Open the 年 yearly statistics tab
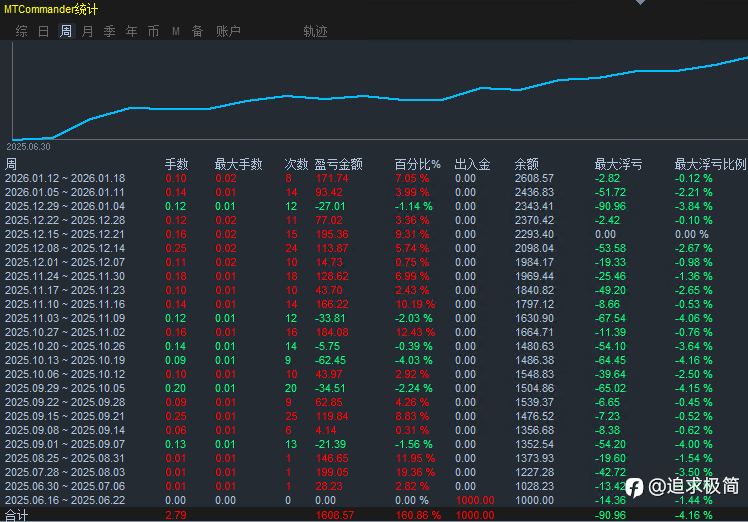 point(132,31)
